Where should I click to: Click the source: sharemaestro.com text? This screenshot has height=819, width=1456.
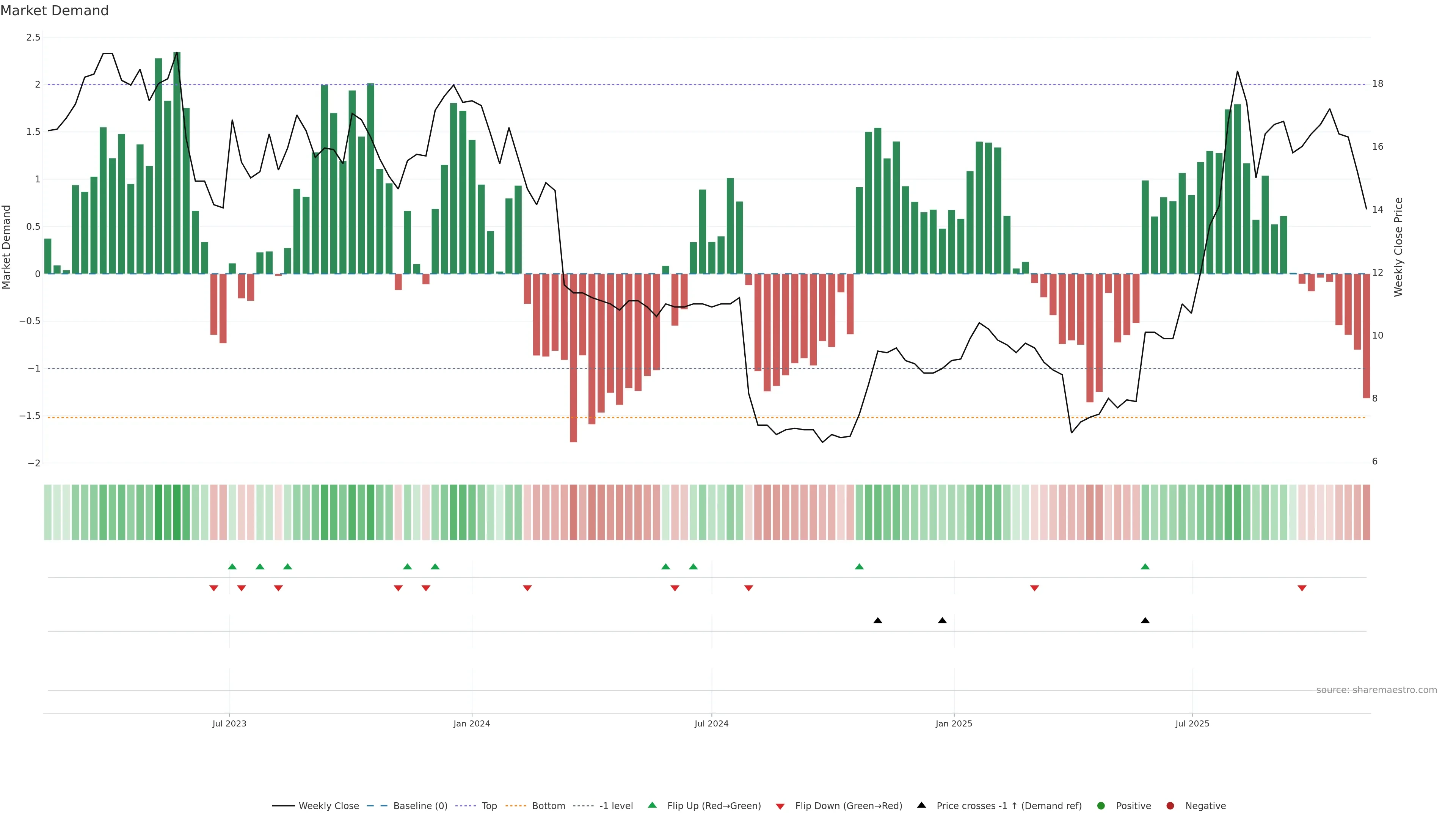pyautogui.click(x=1376, y=690)
